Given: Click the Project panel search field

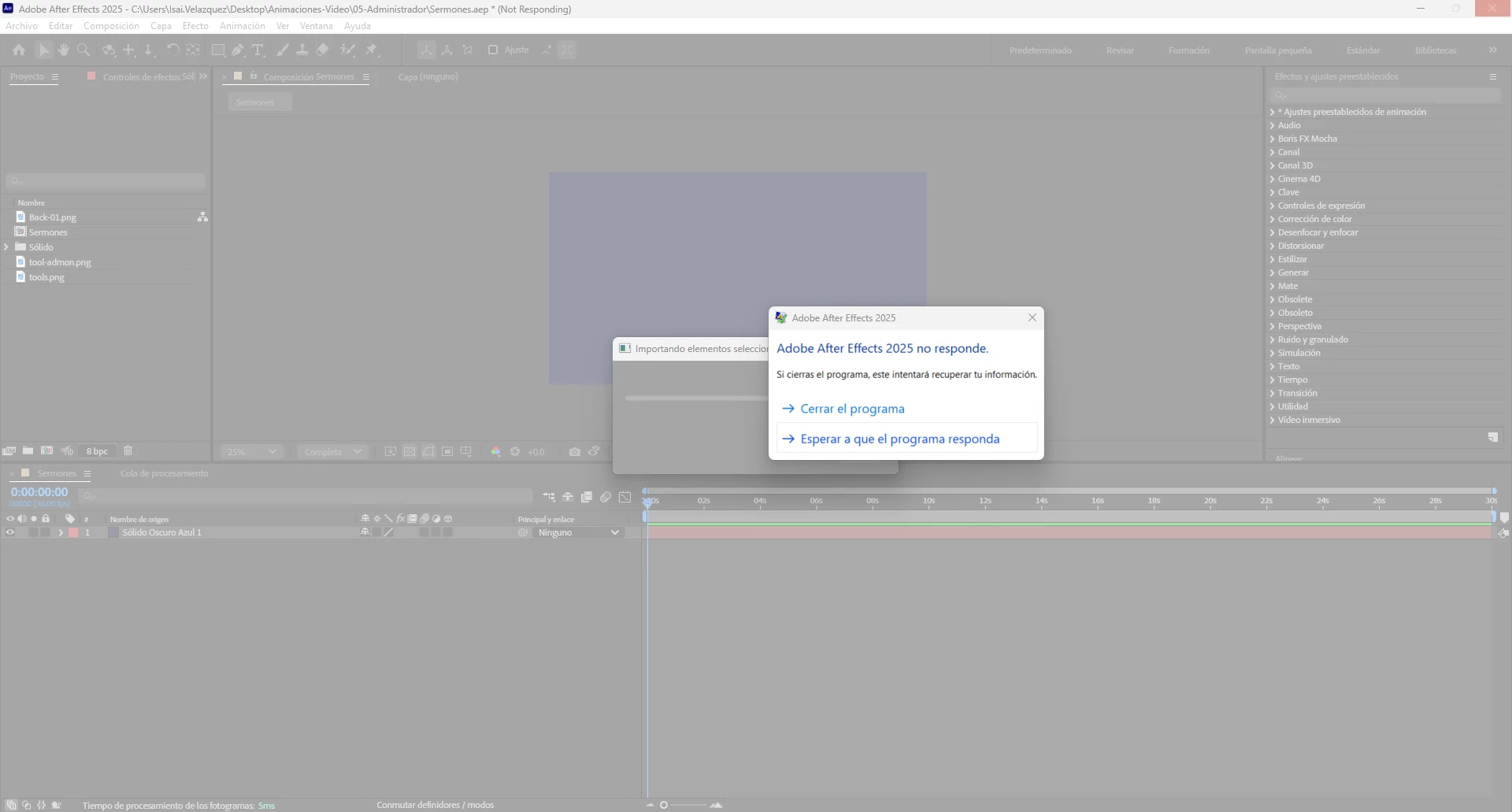Looking at the screenshot, I should pos(106,181).
